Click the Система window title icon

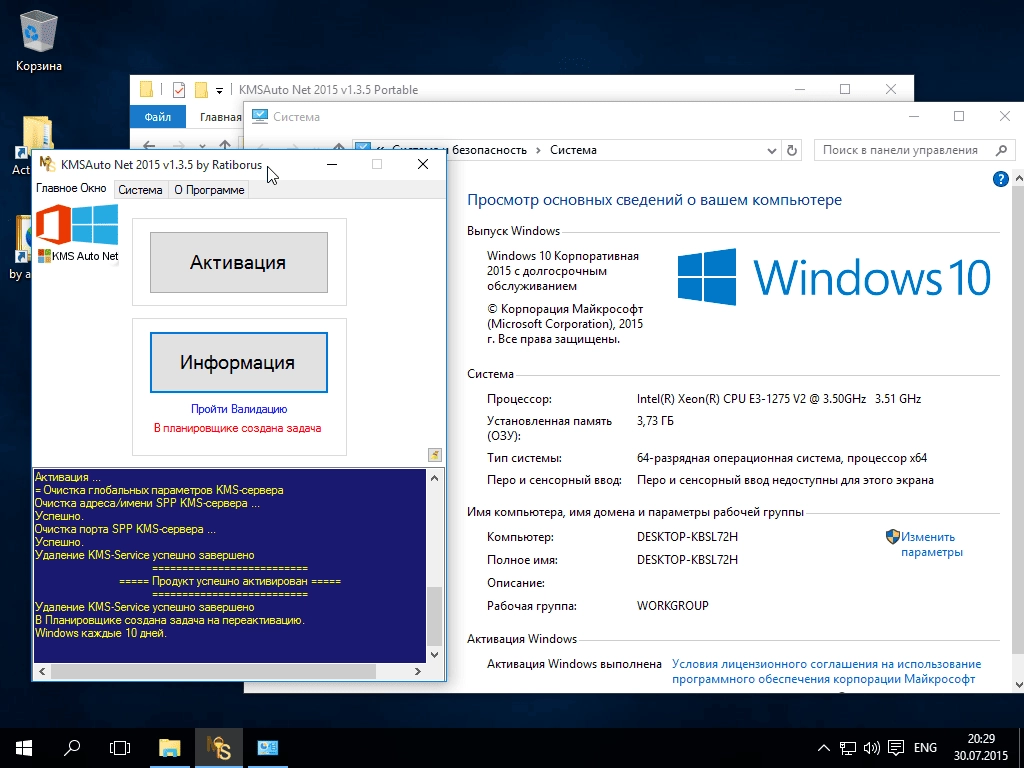tap(260, 116)
